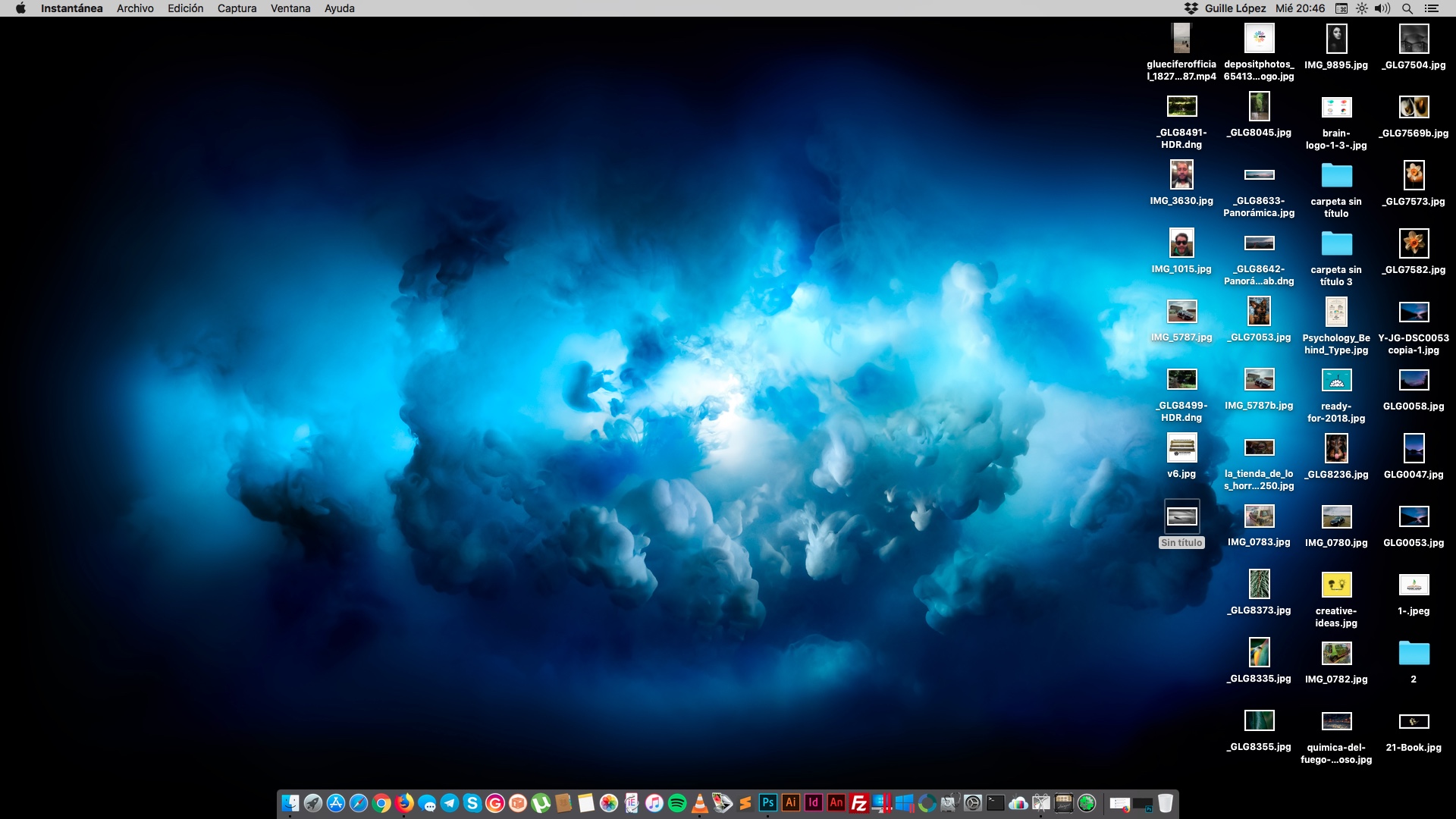
Task: Launch Adobe Illustrator from the dock
Action: tap(791, 802)
